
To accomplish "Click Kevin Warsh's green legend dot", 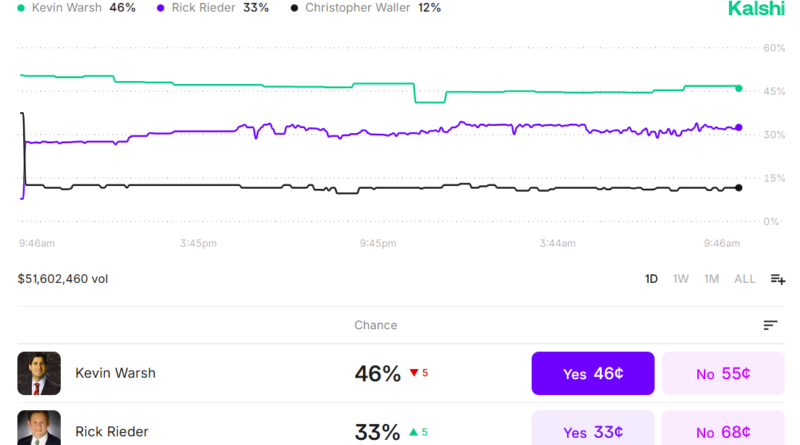I will 21,8.
